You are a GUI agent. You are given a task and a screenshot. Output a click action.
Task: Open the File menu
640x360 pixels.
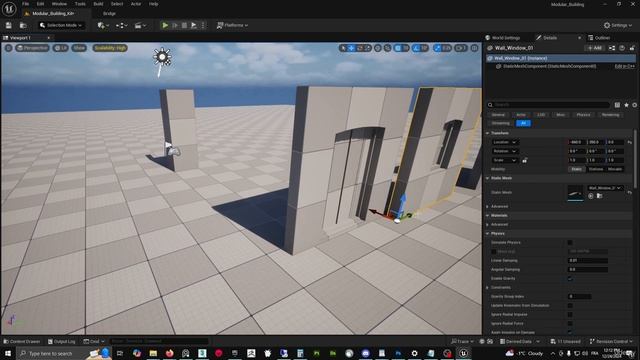point(26,4)
